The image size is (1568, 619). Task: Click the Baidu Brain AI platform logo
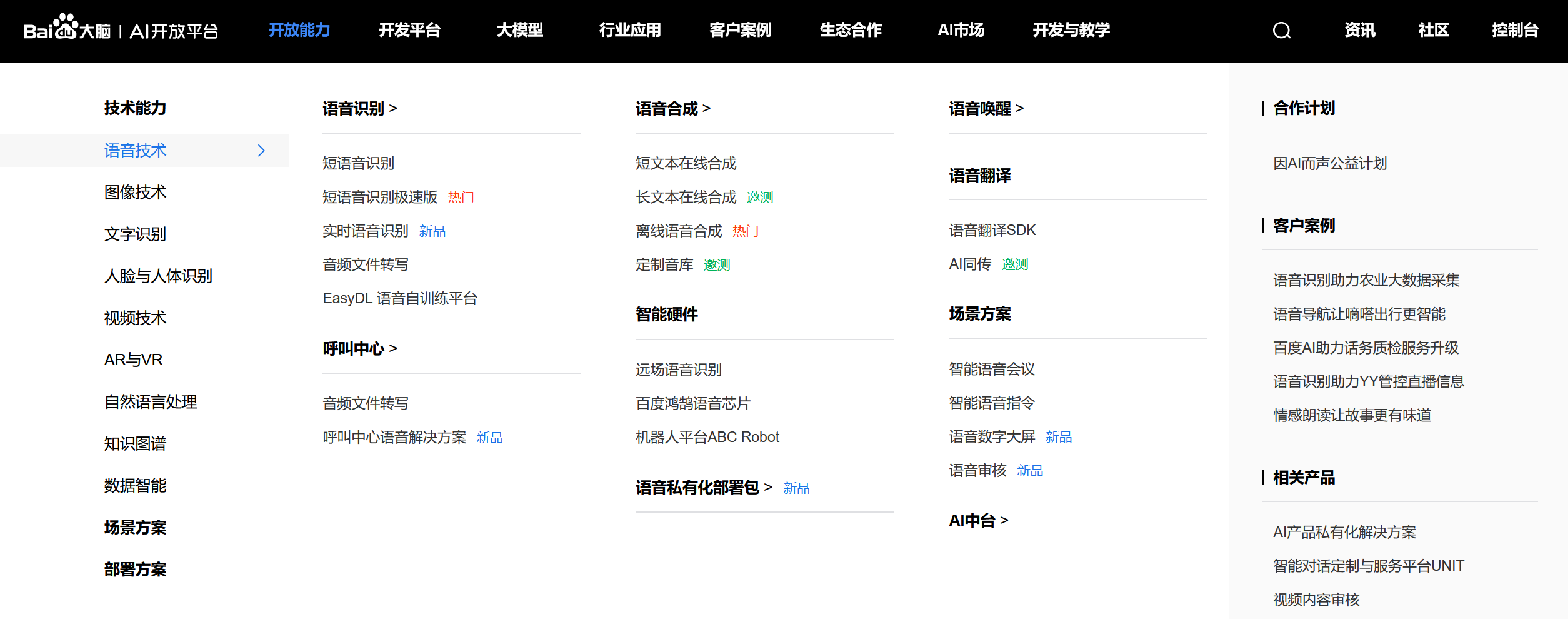(121, 28)
